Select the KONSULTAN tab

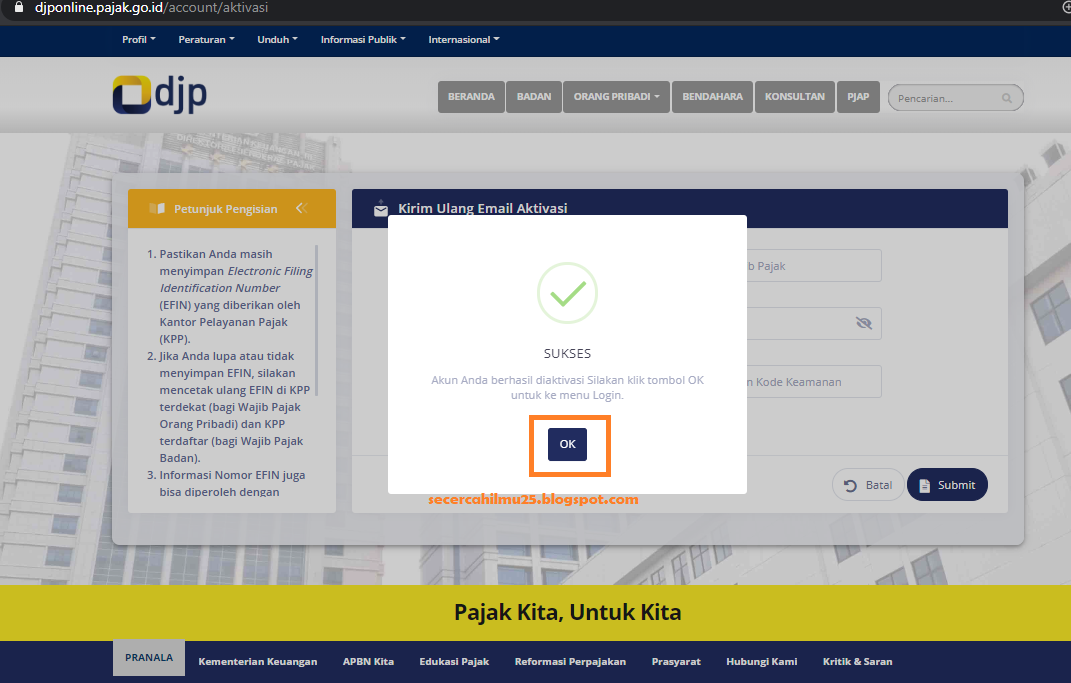[794, 97]
